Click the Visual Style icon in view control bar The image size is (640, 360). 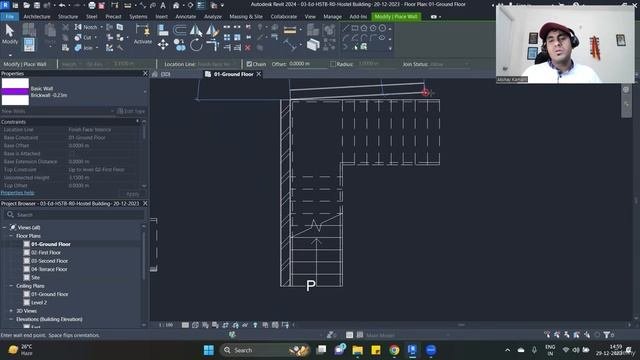click(195, 325)
